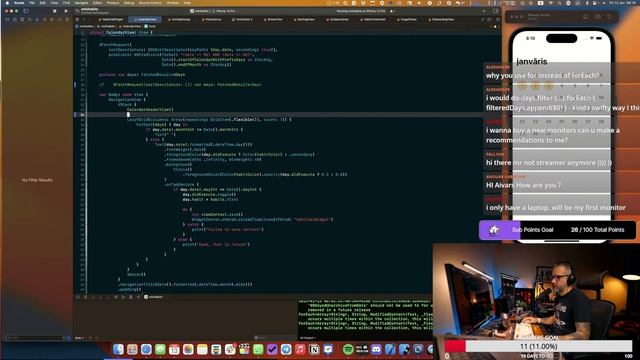Stop the running app in Xcode
The height and width of the screenshot is (360, 640).
click(54, 11)
